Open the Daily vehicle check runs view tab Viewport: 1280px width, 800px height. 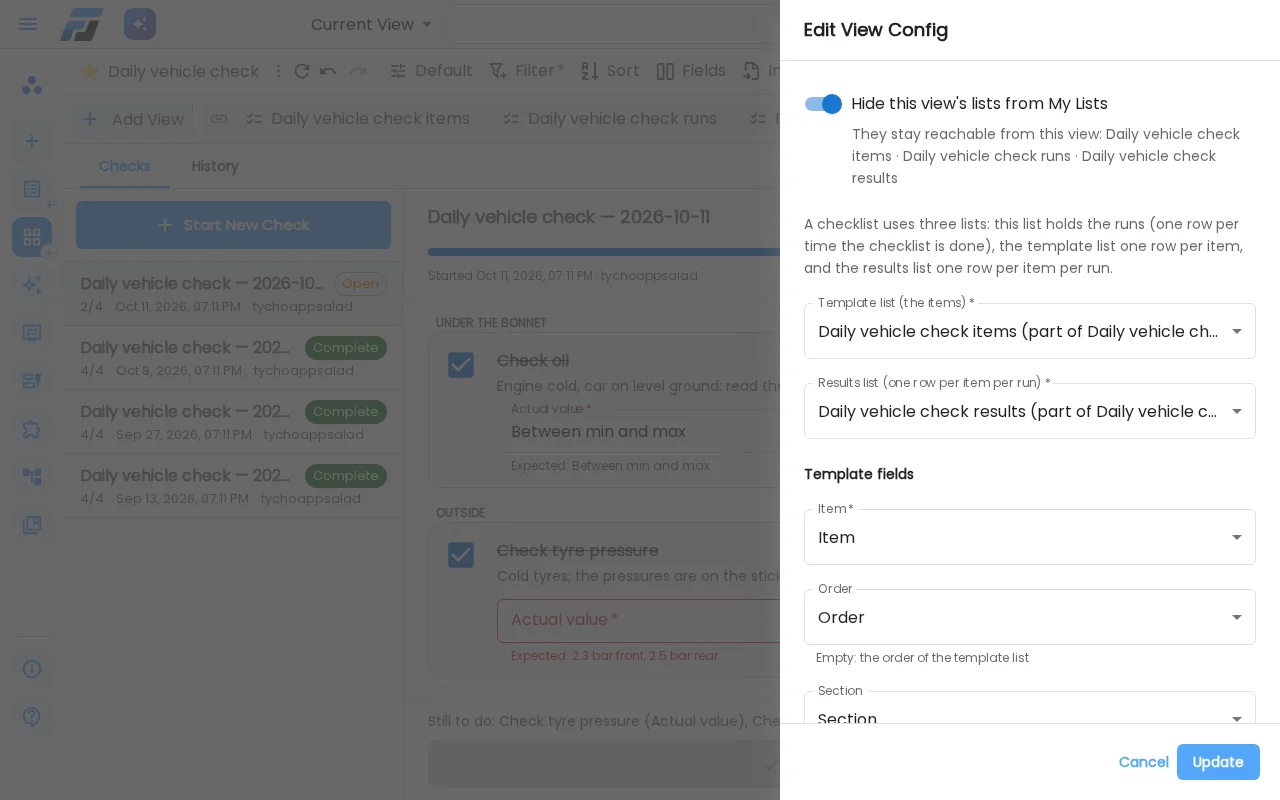(x=610, y=119)
